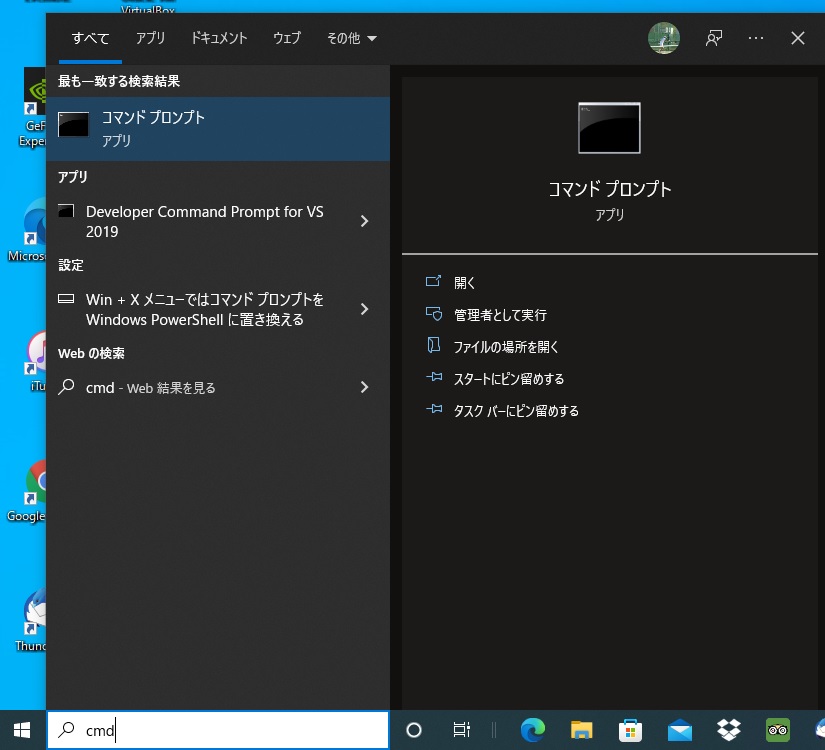Click the GeForce Experience desktop icon

coord(33,107)
